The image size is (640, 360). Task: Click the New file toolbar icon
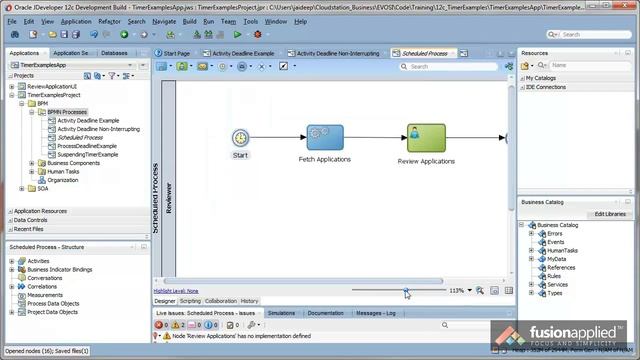click(x=33, y=35)
